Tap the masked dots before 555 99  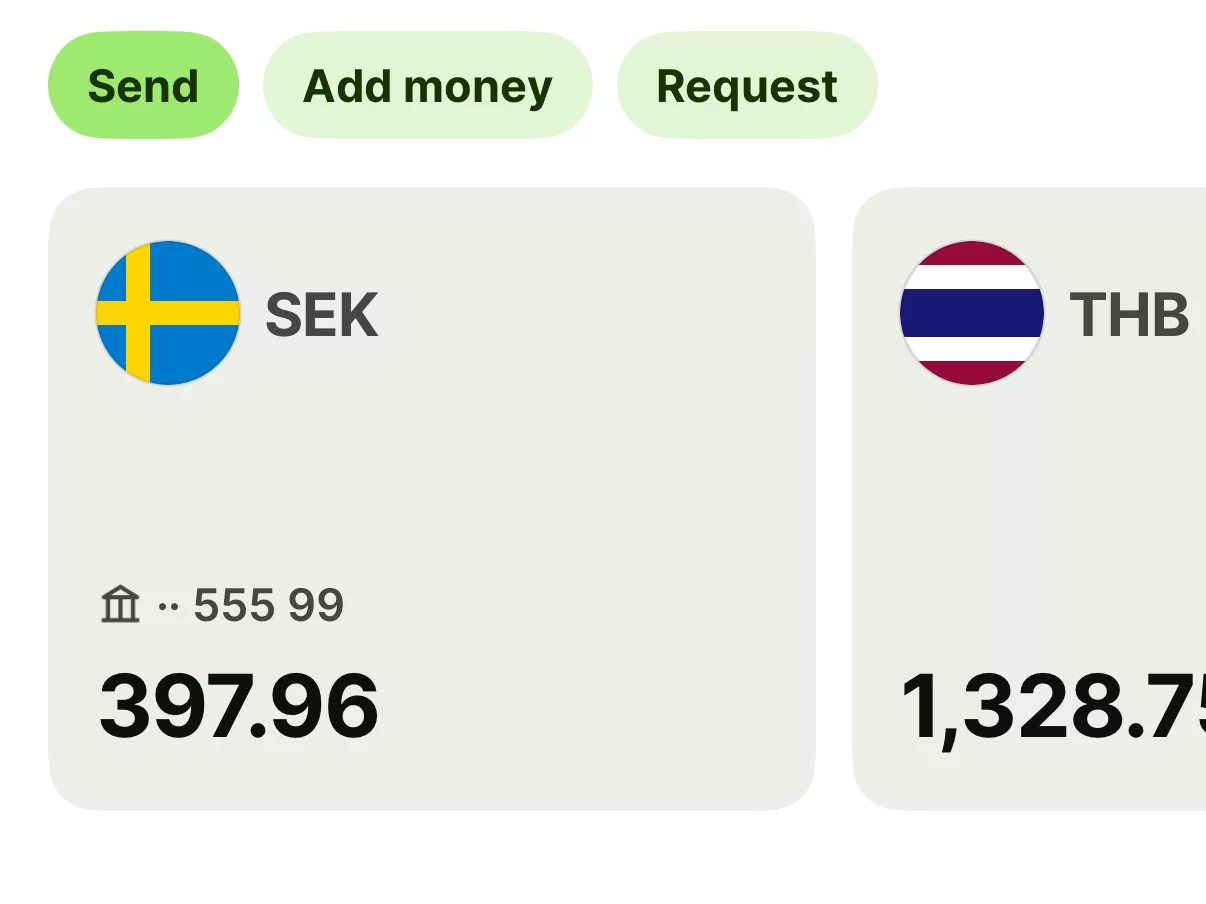(168, 606)
